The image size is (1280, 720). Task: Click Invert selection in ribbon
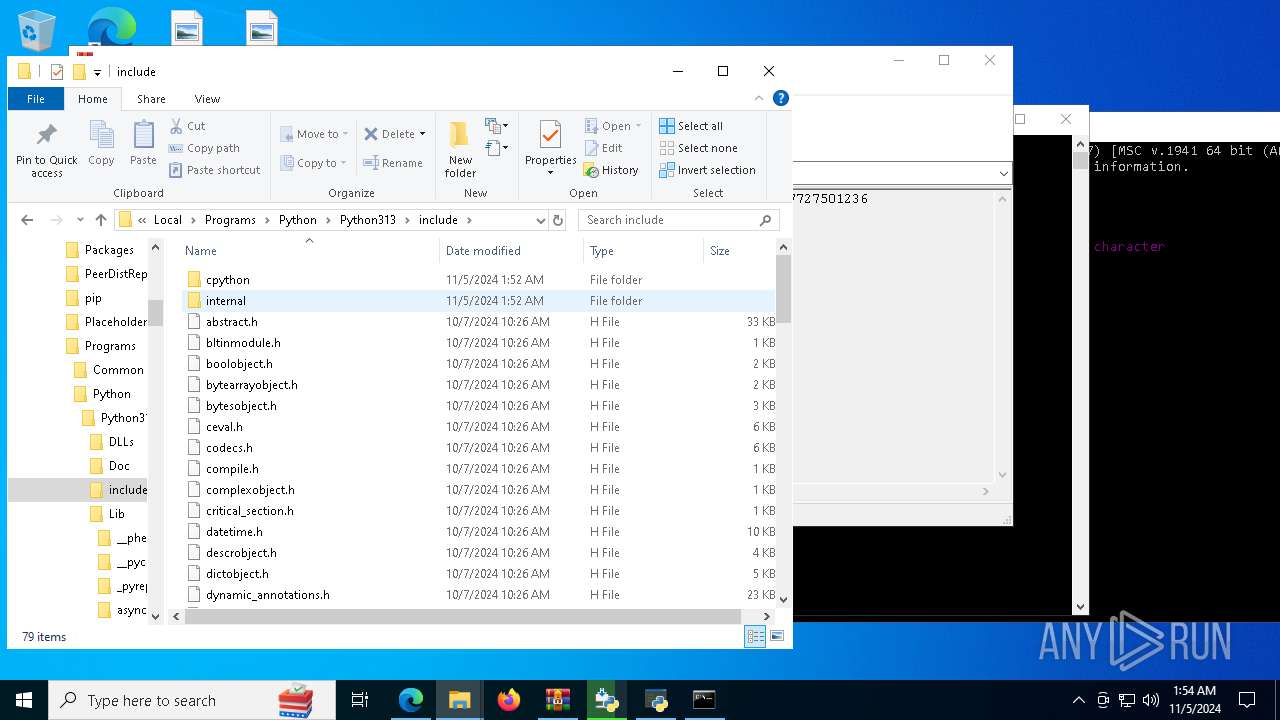click(x=707, y=170)
